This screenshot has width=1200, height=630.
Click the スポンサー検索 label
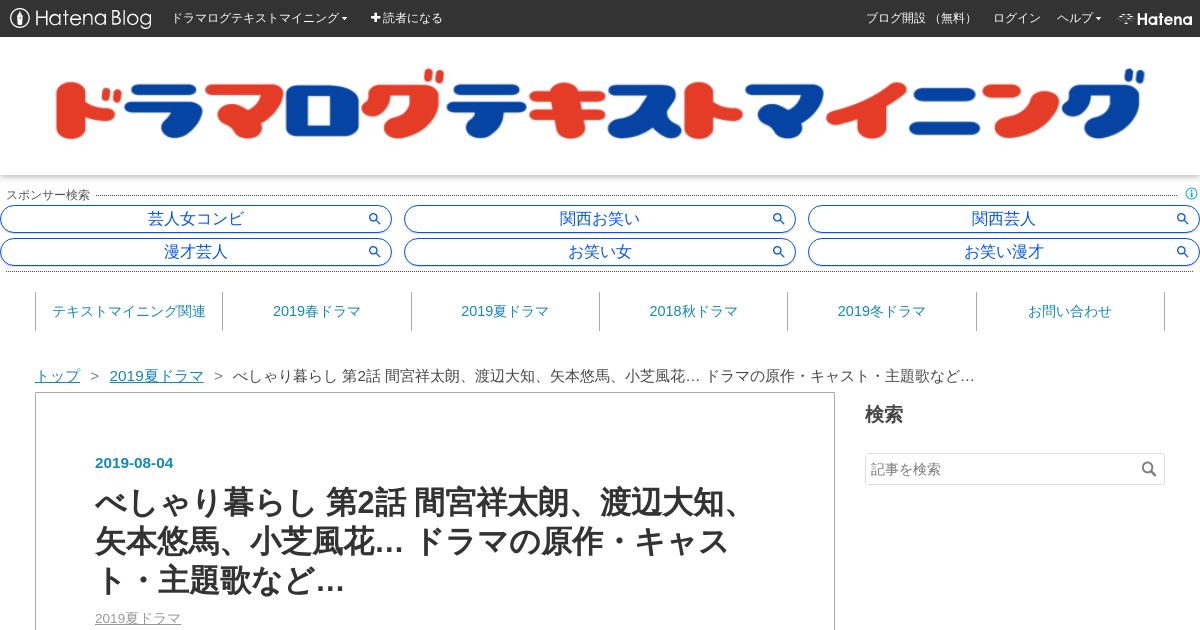click(48, 195)
